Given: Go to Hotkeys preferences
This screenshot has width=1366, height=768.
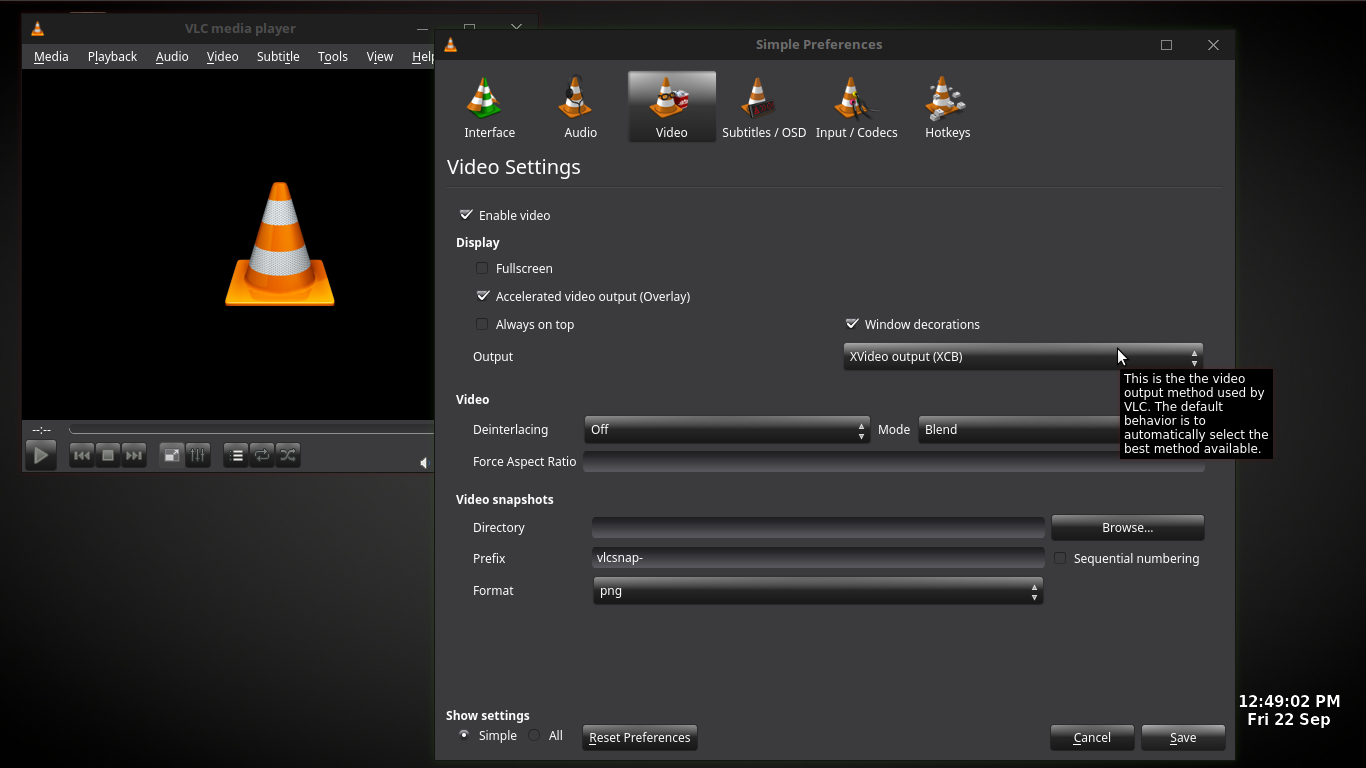Looking at the screenshot, I should pyautogui.click(x=947, y=107).
